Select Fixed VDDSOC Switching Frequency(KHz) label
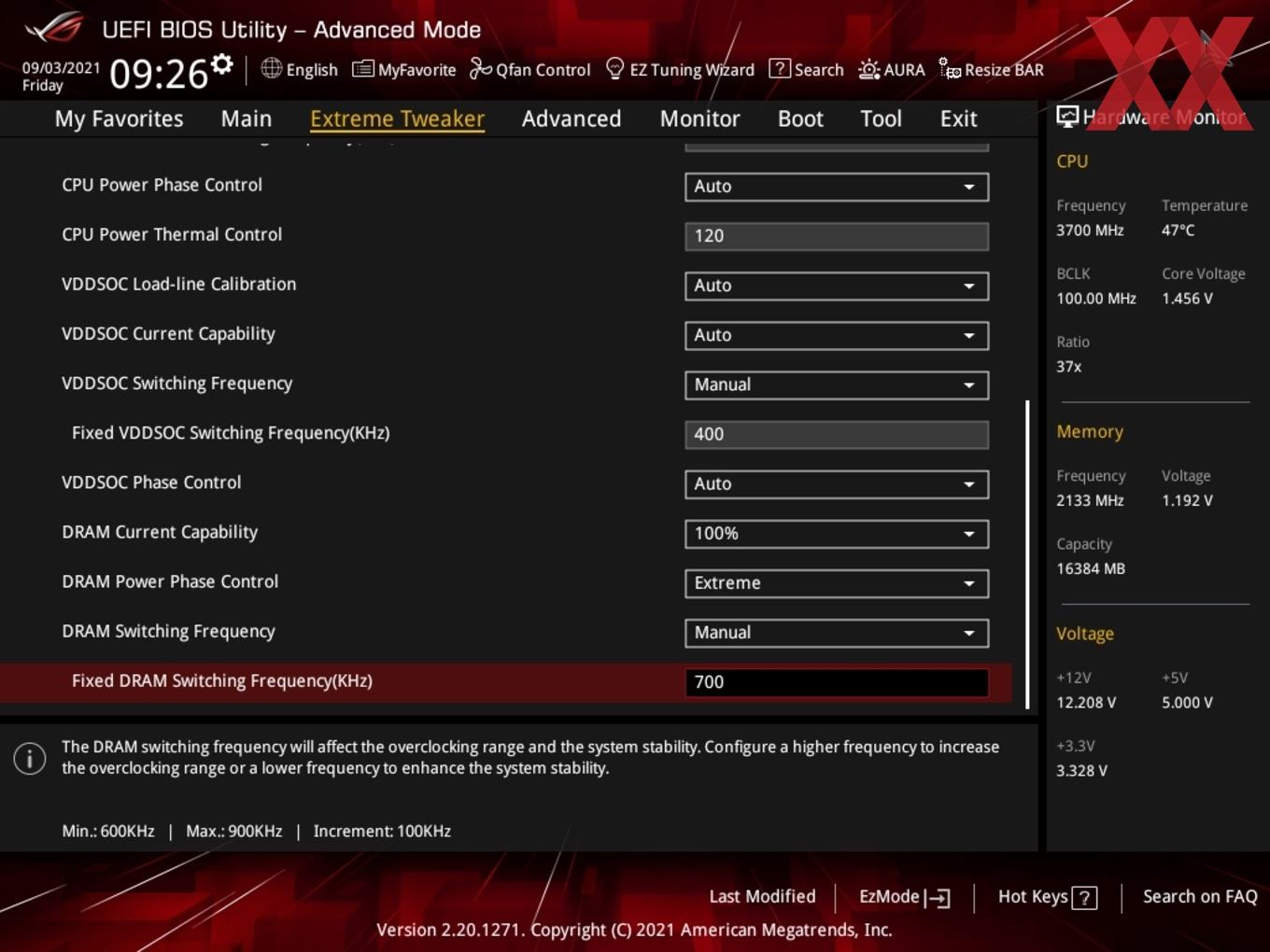Viewport: 1270px width, 952px height. 231,433
